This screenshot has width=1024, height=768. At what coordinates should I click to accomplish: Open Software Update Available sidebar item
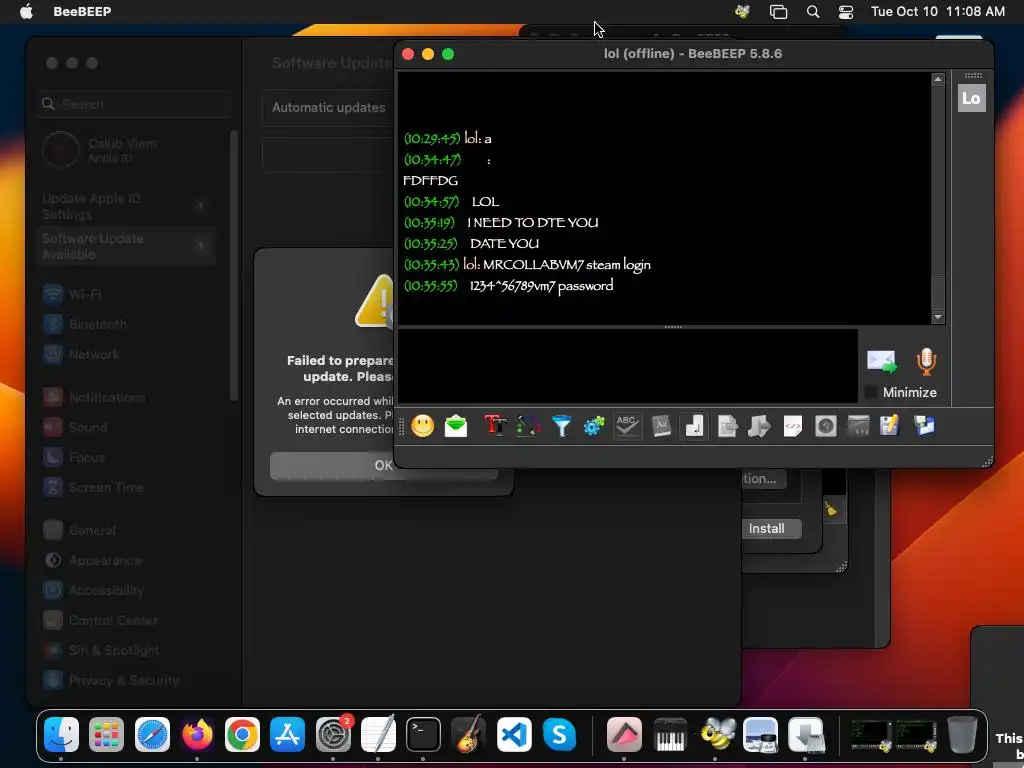[127, 246]
